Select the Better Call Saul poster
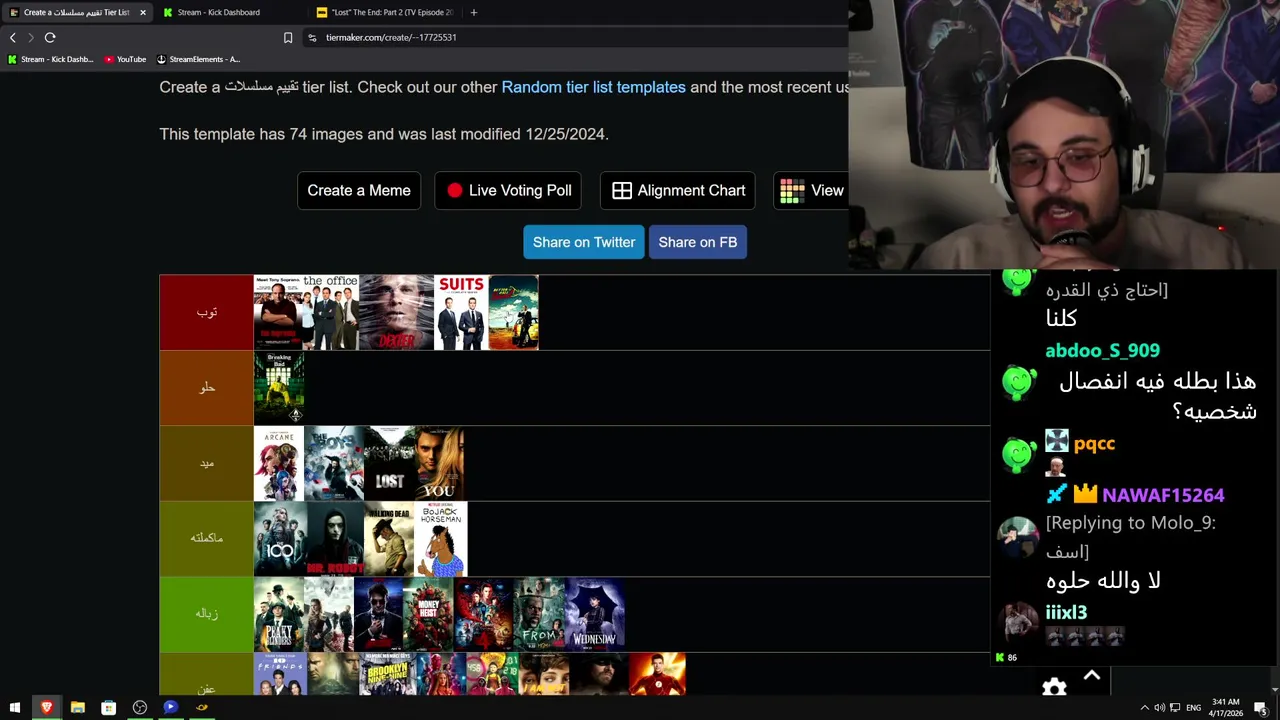The height and width of the screenshot is (720, 1280). point(513,312)
